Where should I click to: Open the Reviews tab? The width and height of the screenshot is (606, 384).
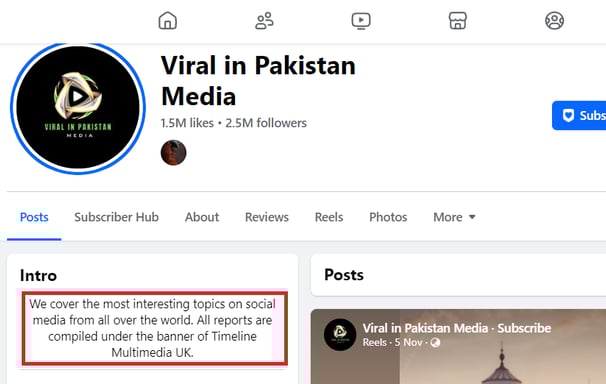pos(267,217)
